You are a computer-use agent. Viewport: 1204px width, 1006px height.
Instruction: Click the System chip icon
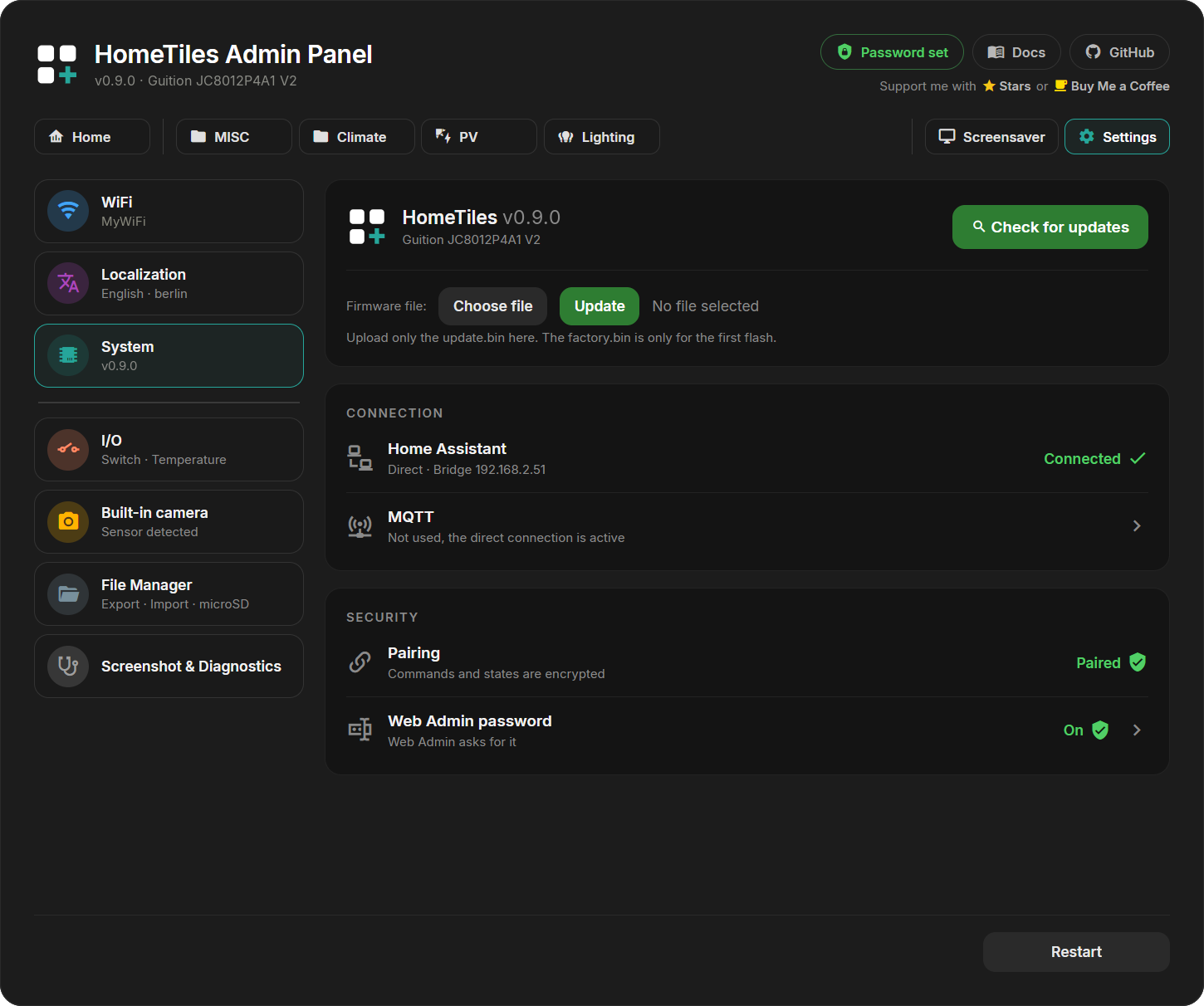pos(68,355)
